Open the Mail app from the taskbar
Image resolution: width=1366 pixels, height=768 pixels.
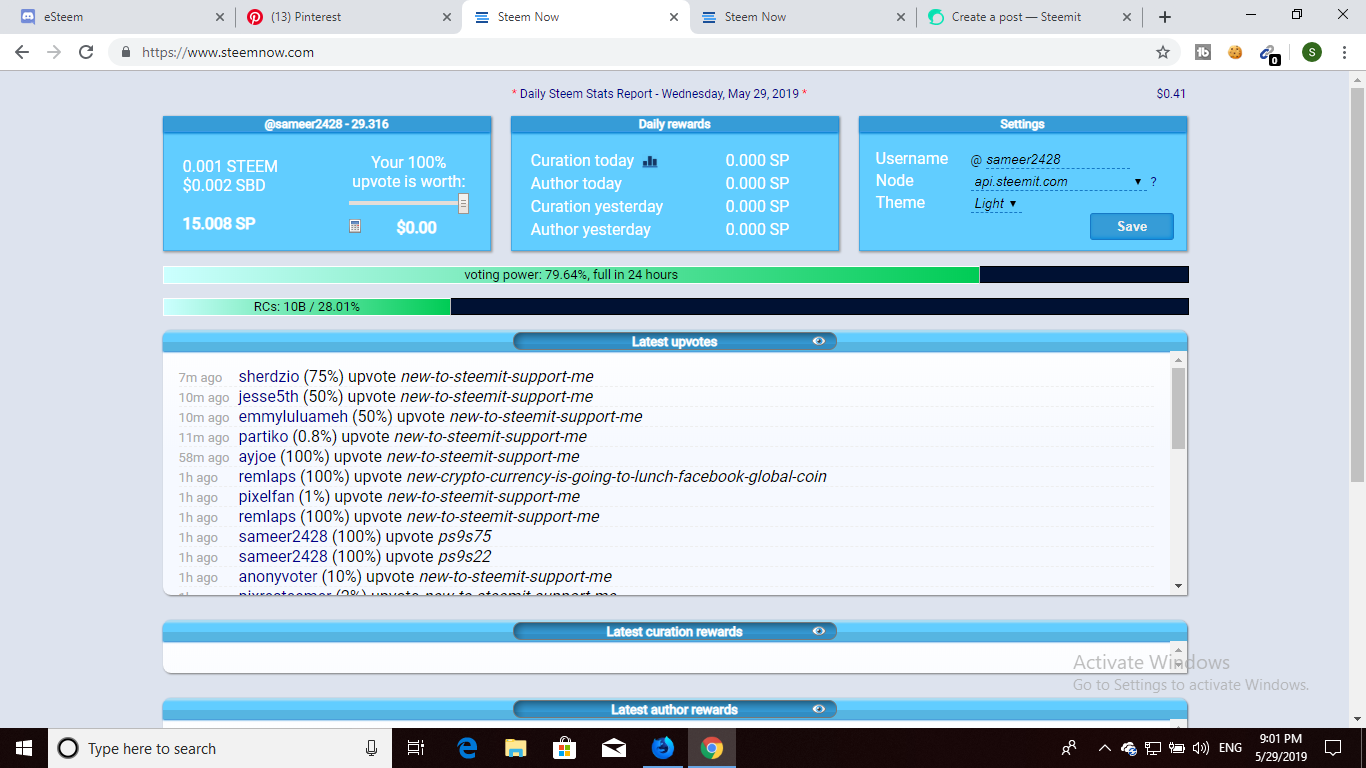point(613,748)
